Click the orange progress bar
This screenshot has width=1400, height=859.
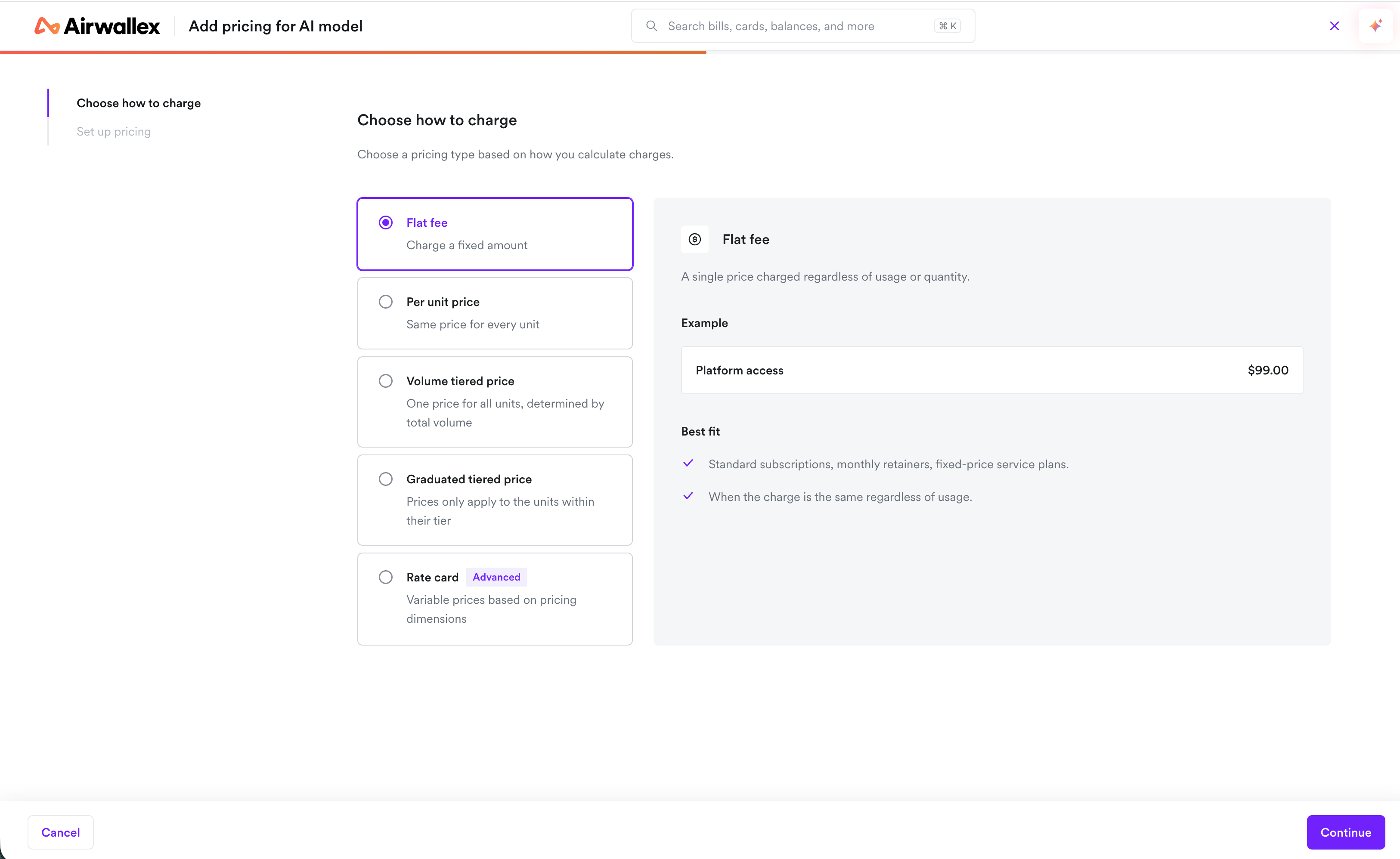[x=353, y=52]
